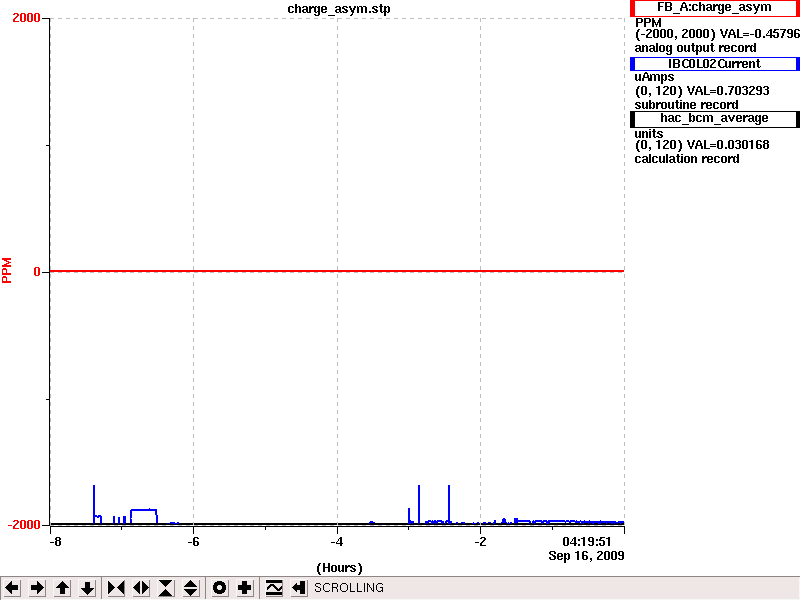Click the 'units' label under hac_bcm_average
The height and width of the screenshot is (600, 800).
point(649,133)
